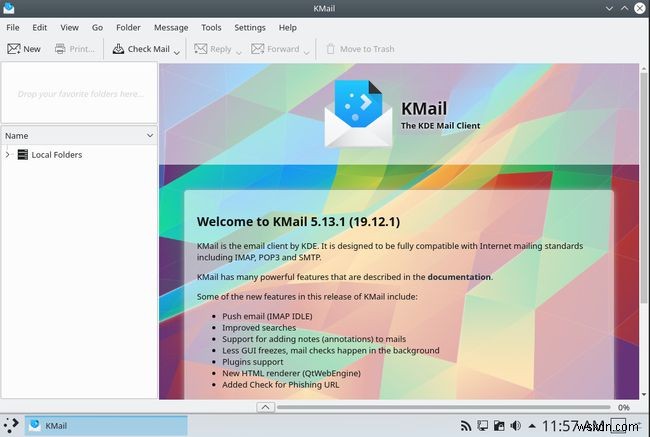This screenshot has width=650, height=437.
Task: Open the Tools menu
Action: point(211,27)
